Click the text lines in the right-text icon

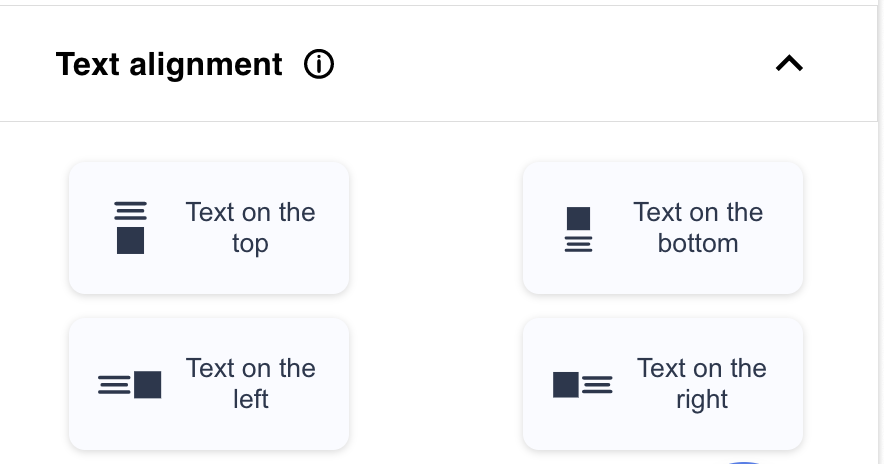[x=598, y=384]
